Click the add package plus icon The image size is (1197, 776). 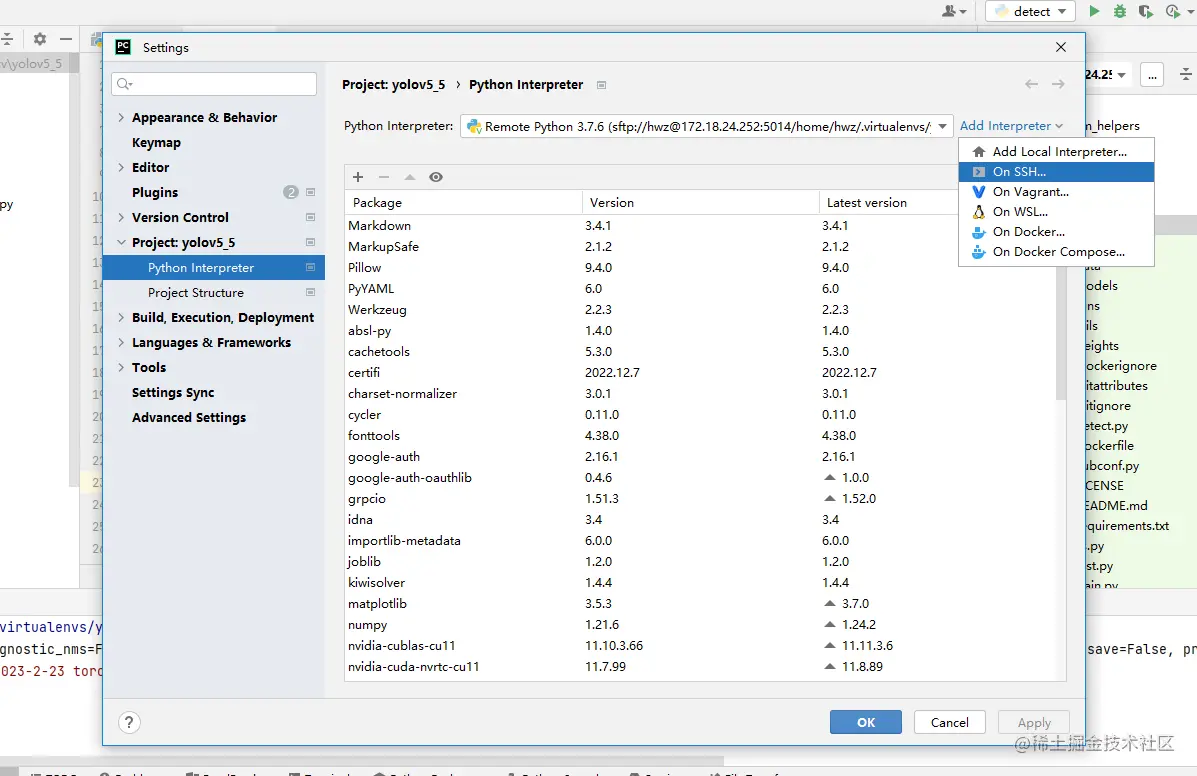[358, 177]
